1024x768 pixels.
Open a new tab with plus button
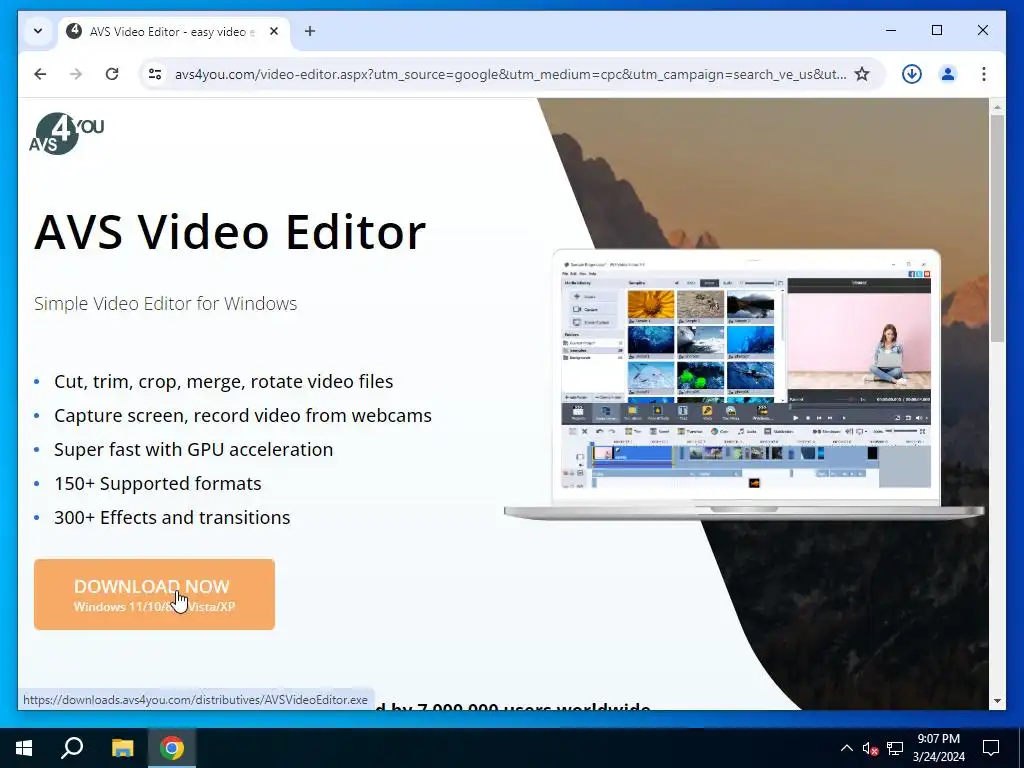(310, 31)
